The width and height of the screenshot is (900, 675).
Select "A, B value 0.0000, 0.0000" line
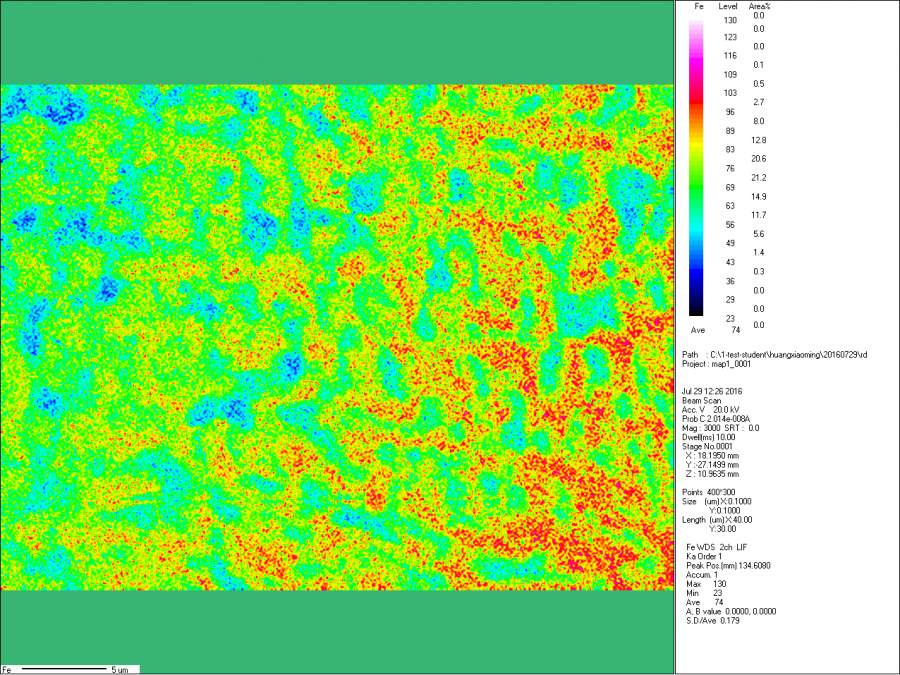pos(731,612)
